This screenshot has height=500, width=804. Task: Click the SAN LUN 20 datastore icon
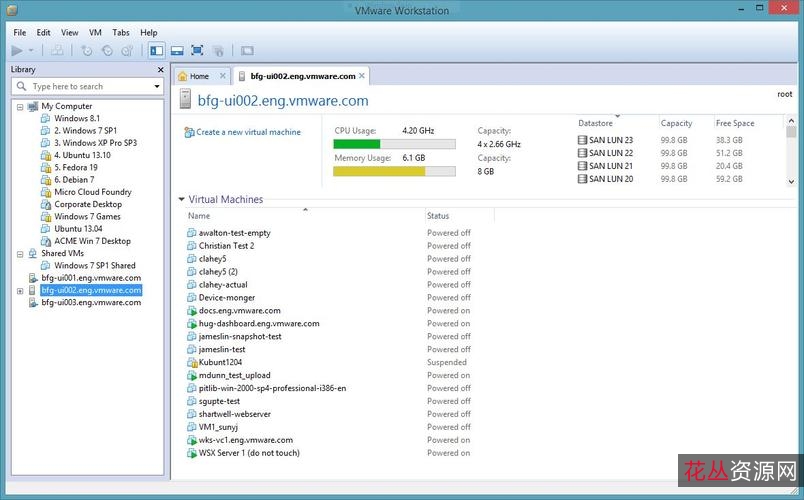(582, 178)
